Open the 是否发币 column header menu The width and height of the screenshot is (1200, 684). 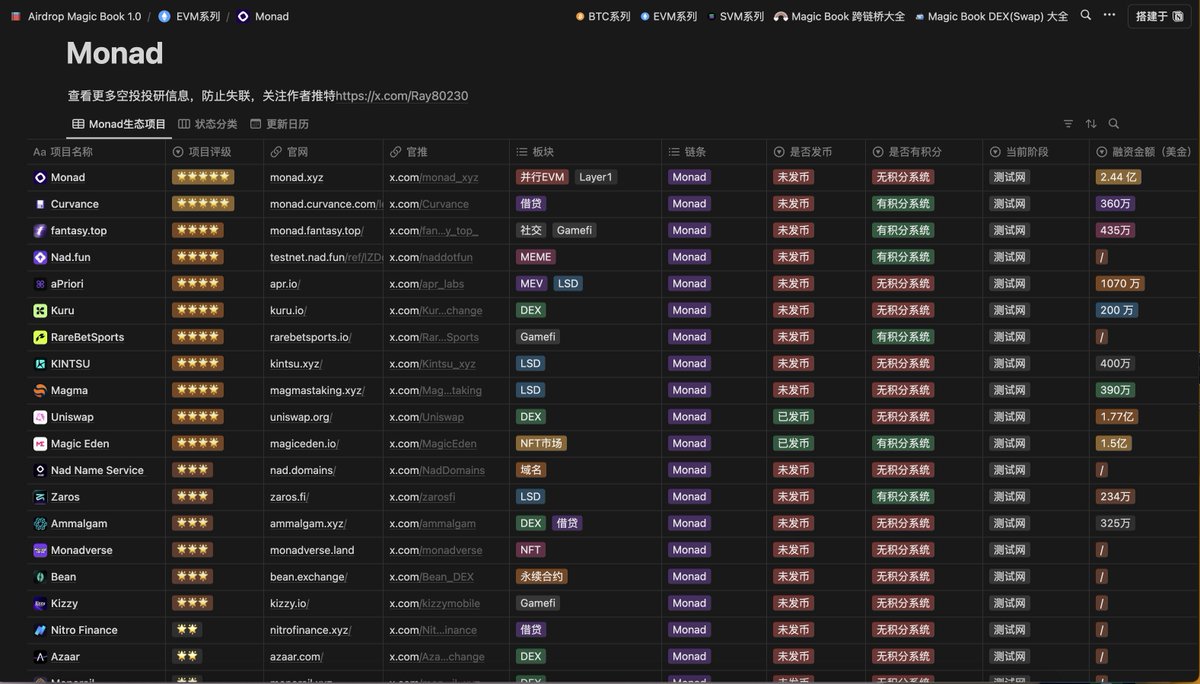(816, 152)
